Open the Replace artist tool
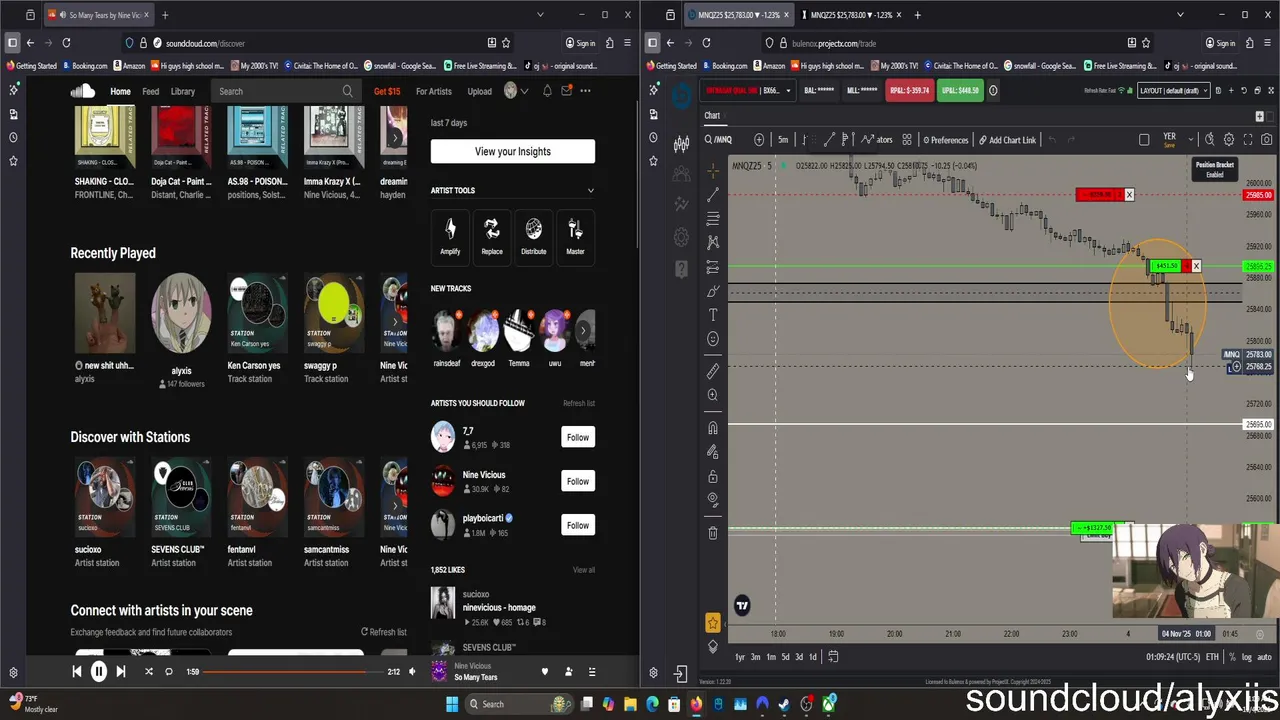The width and height of the screenshot is (1280, 720). coord(492,237)
